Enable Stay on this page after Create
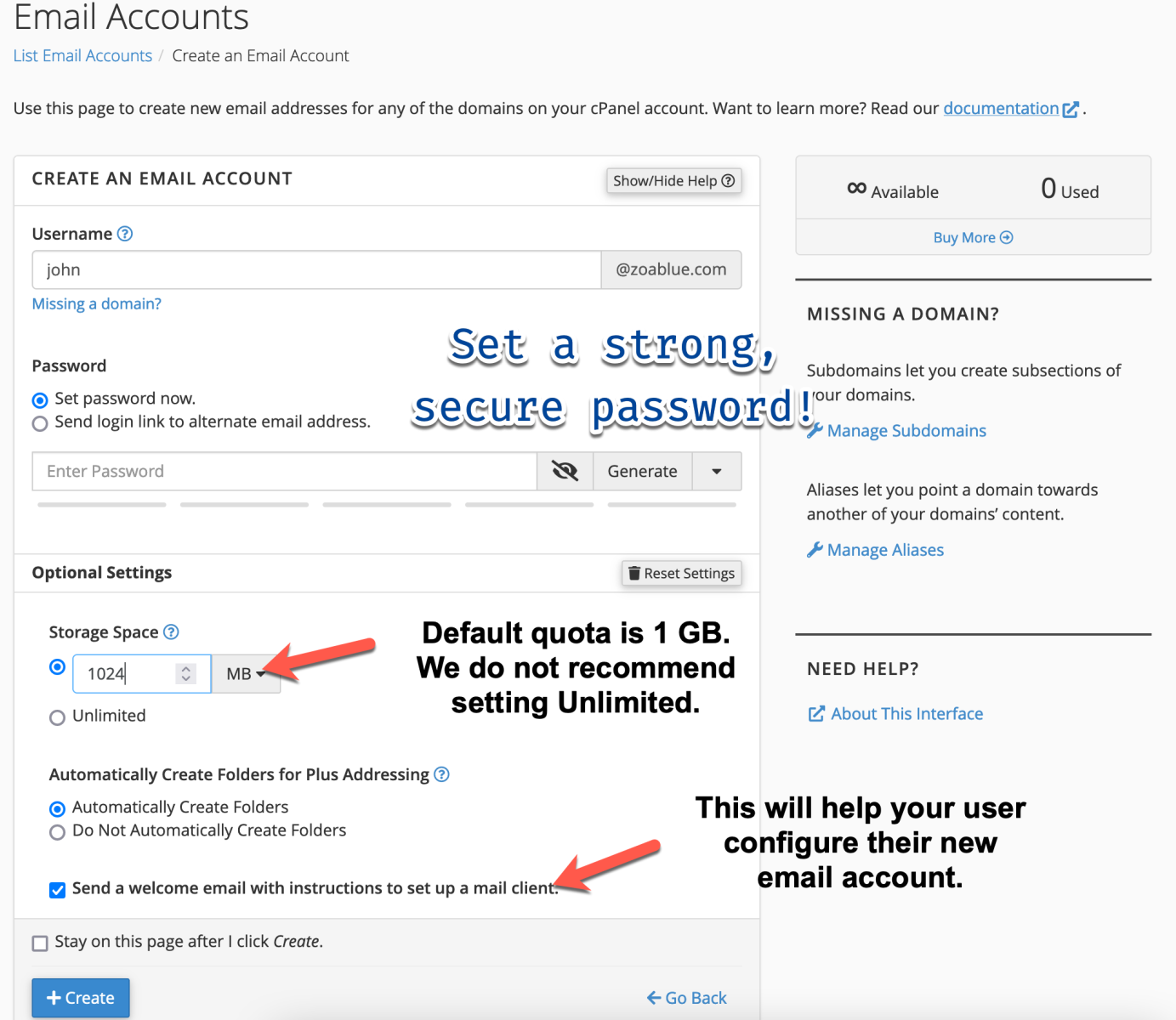 pyautogui.click(x=40, y=943)
